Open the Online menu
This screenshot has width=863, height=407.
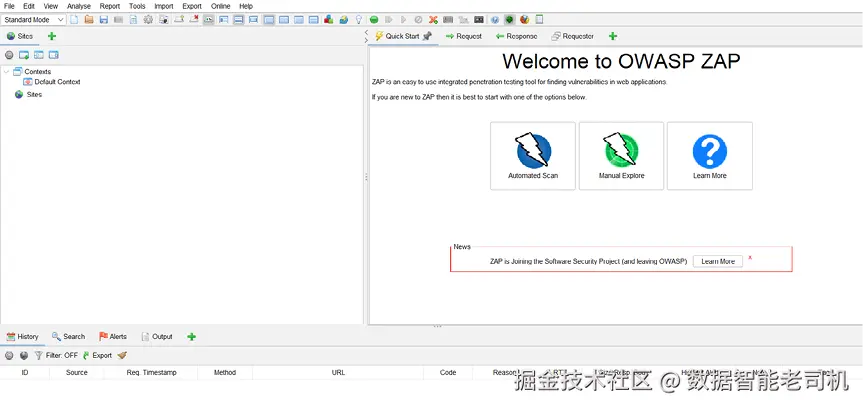coord(220,6)
